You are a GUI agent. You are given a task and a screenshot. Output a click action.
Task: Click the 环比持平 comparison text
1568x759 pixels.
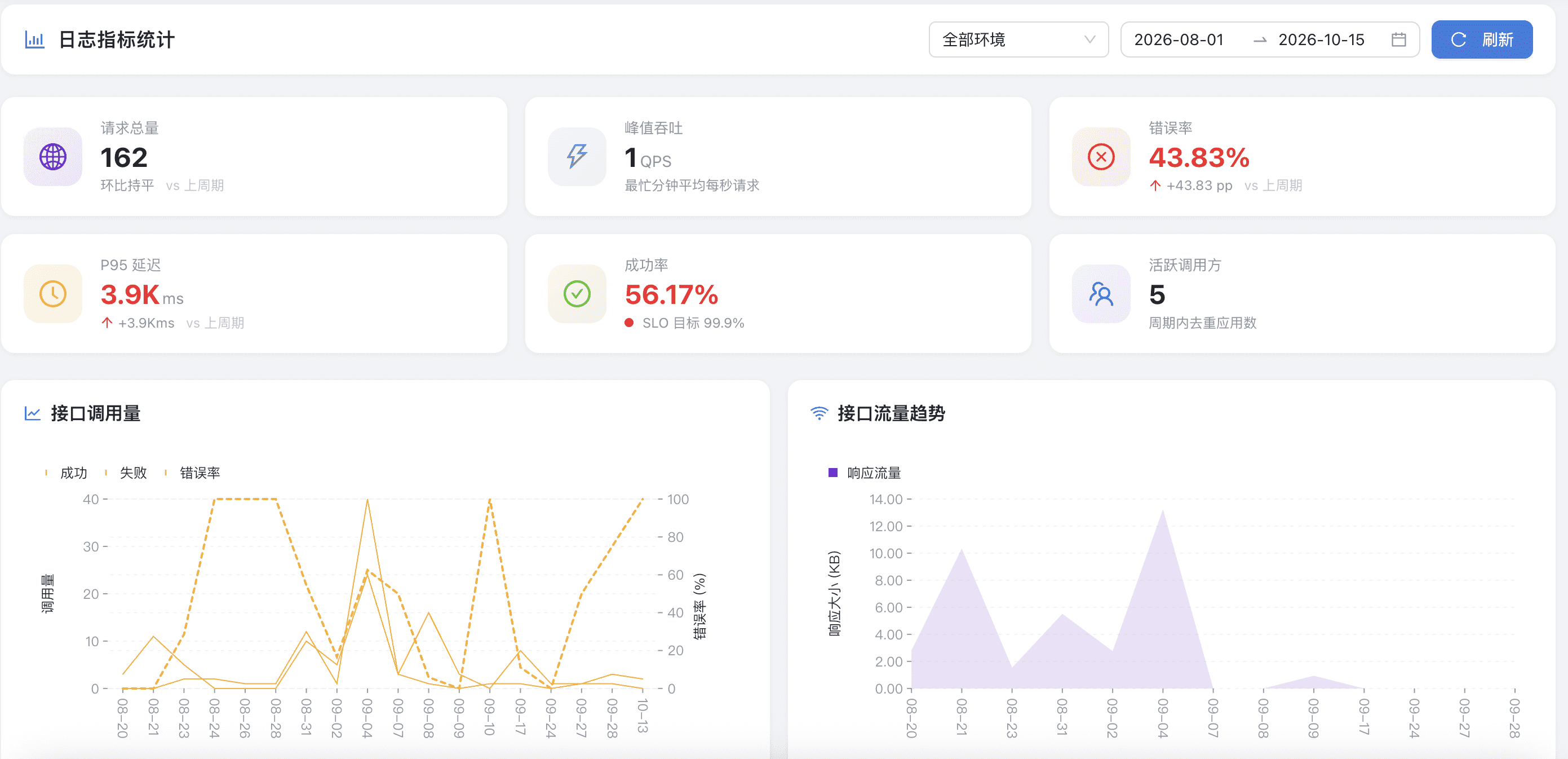click(127, 185)
